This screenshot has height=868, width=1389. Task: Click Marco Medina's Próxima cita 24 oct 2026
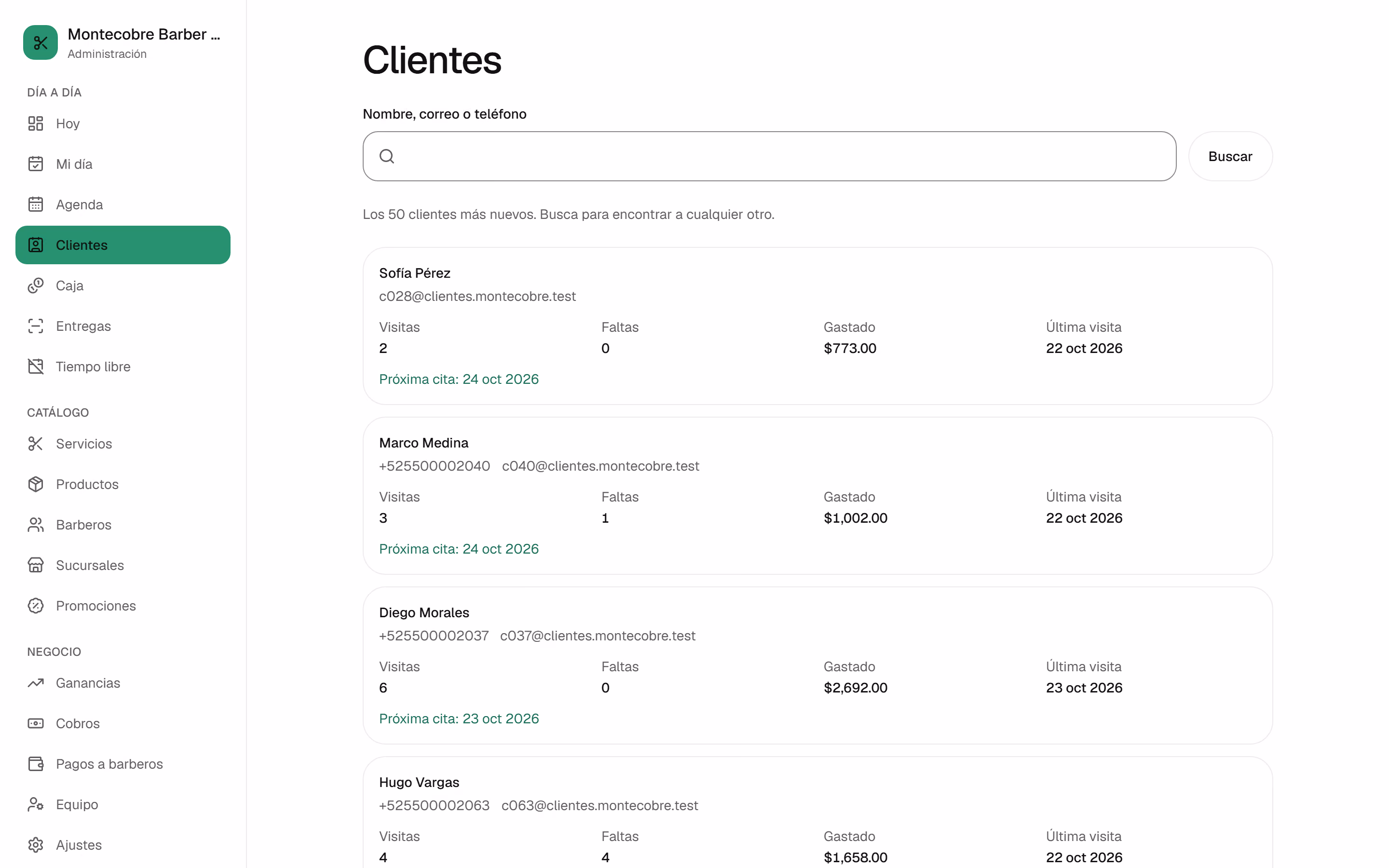459,549
